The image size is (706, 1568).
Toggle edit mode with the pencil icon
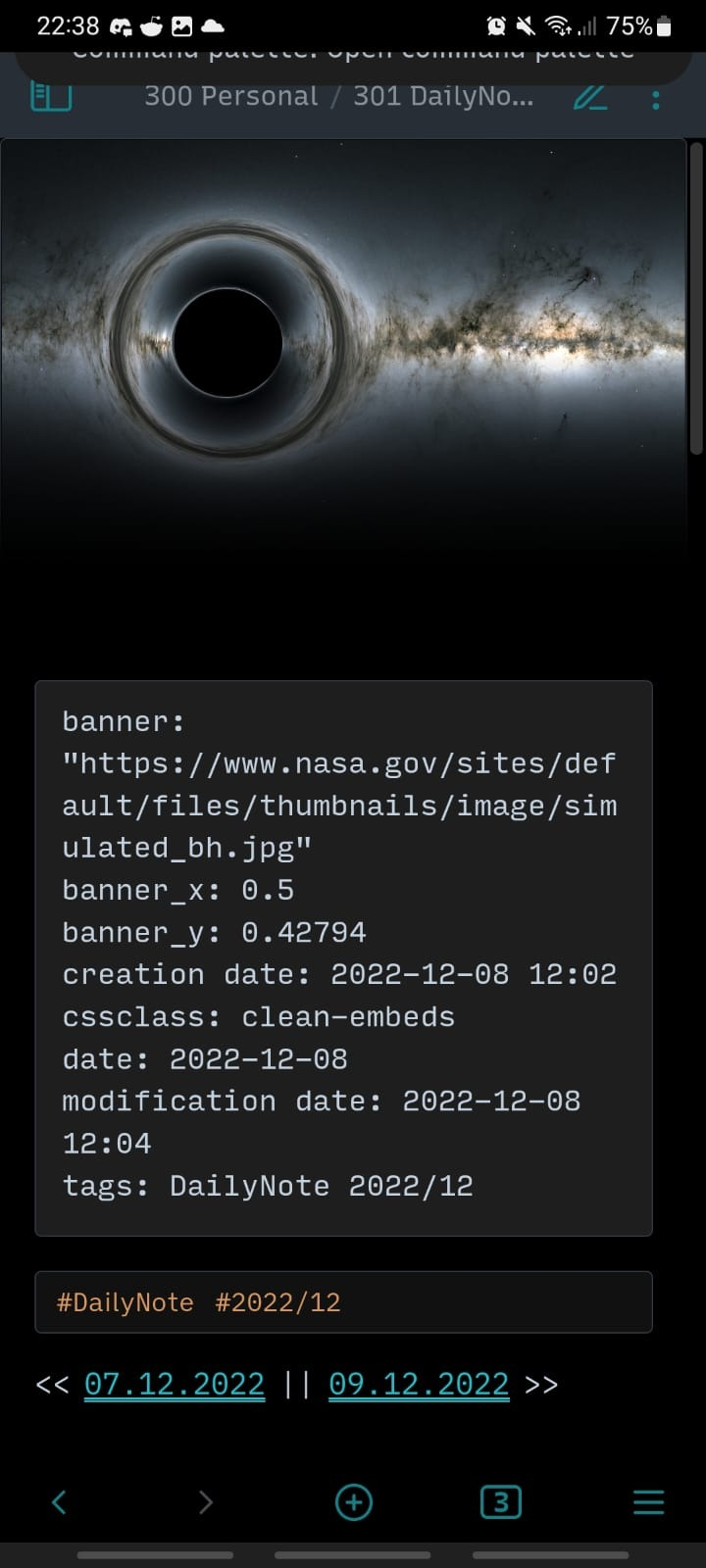590,96
